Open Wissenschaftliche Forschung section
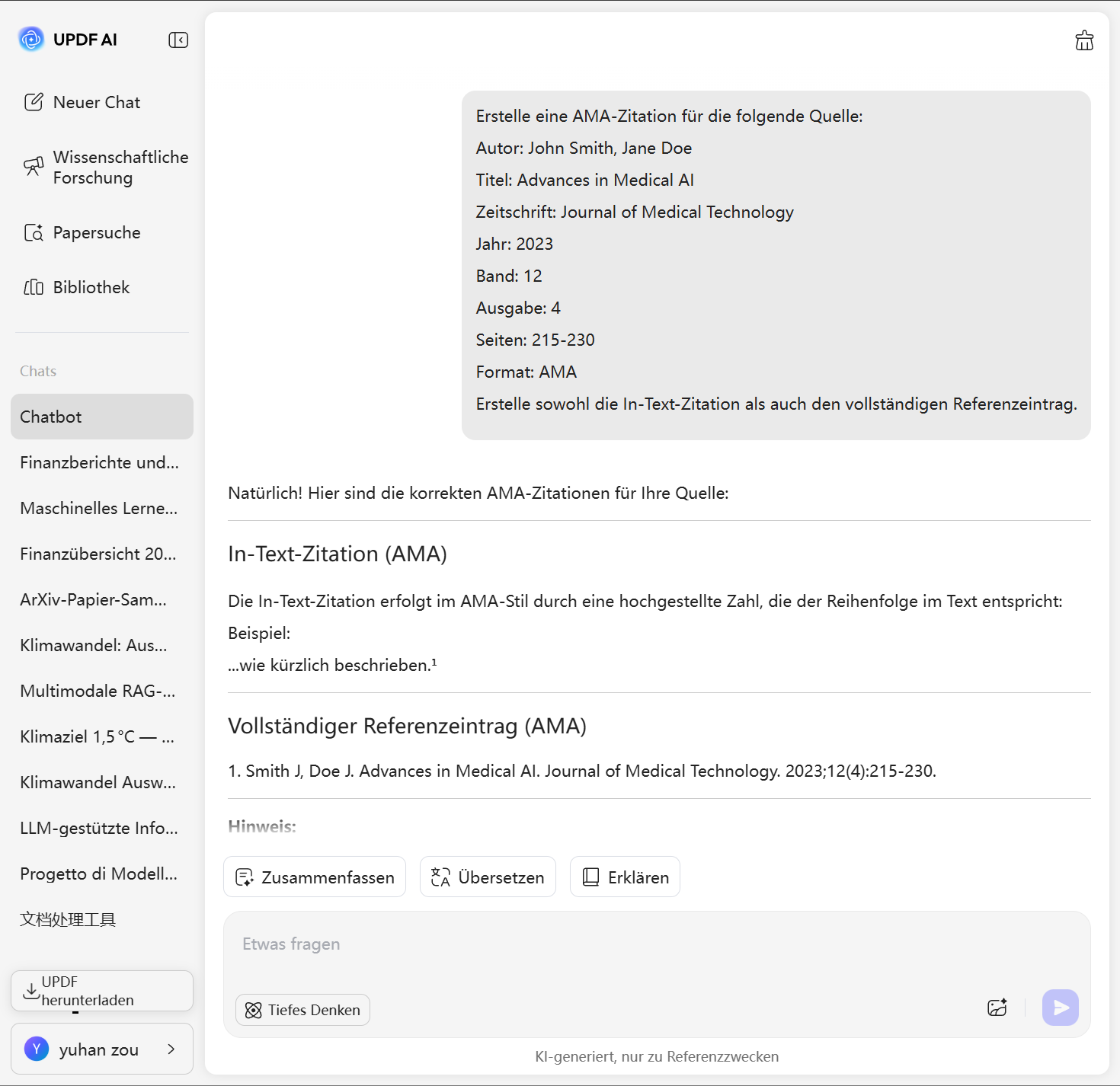Viewport: 1120px width, 1086px height. (x=105, y=168)
